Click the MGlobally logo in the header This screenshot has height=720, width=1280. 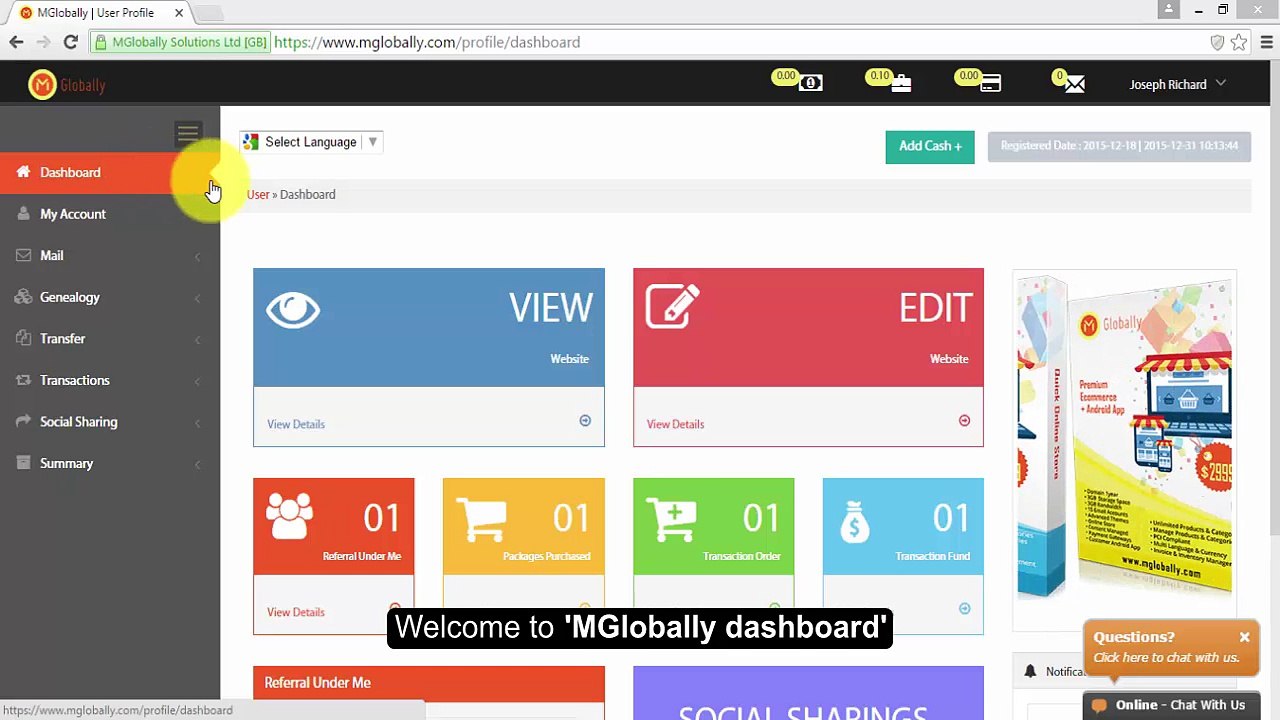point(67,85)
